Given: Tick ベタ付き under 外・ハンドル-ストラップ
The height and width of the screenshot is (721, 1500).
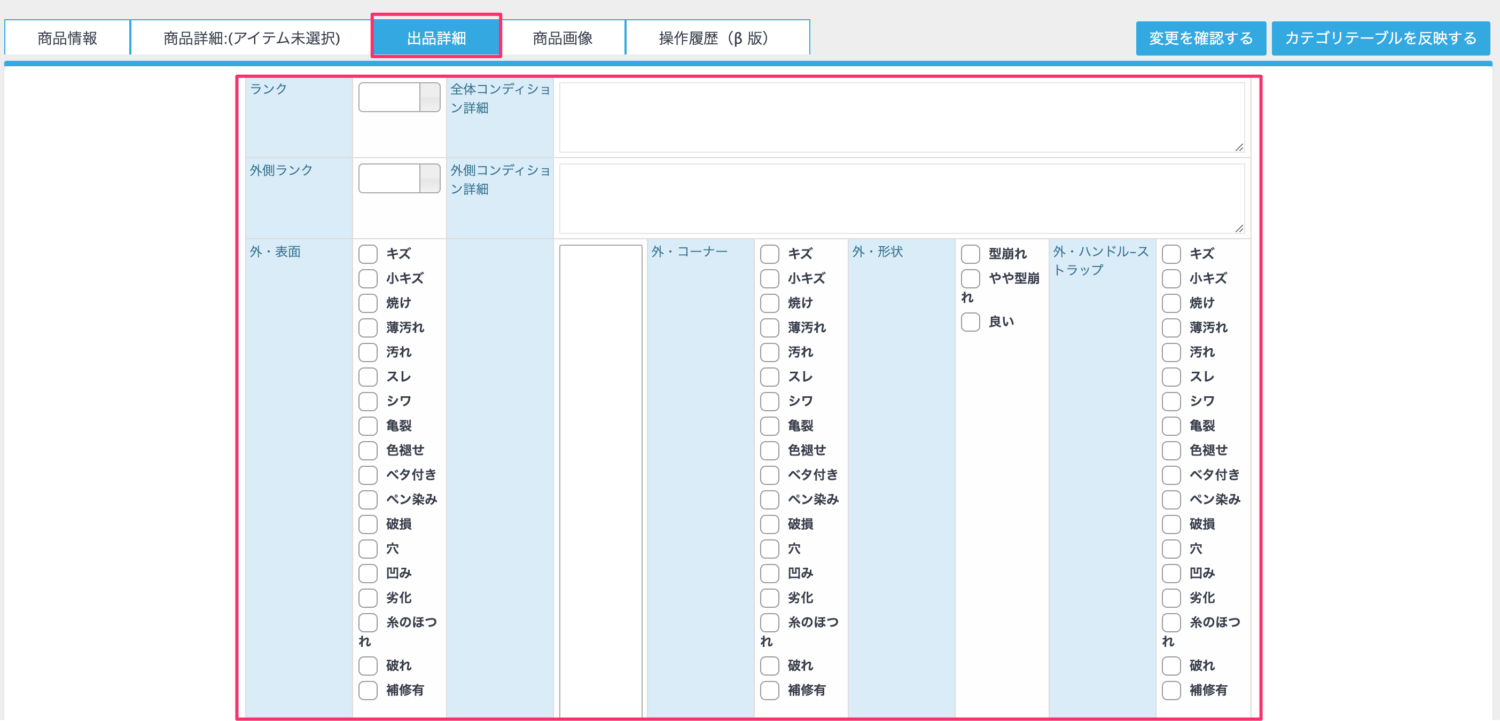Looking at the screenshot, I should (1172, 475).
